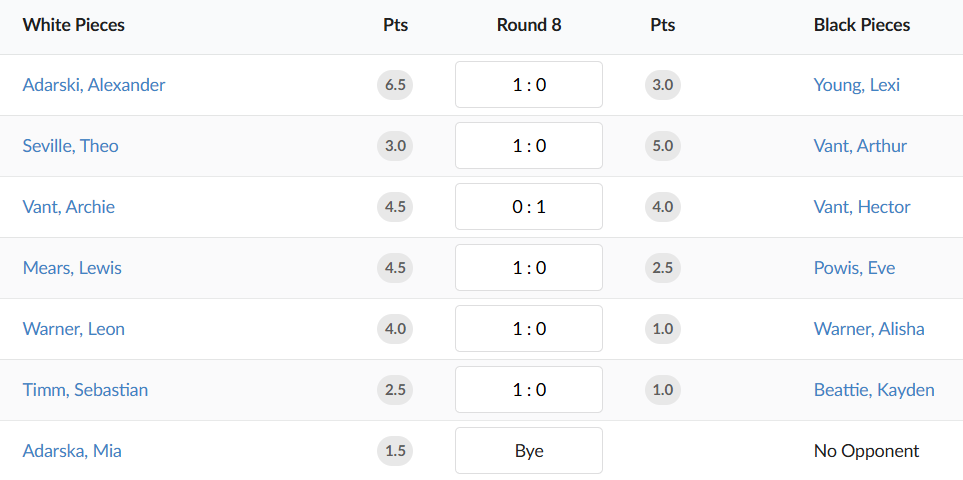Open Warner, Leon player page
The height and width of the screenshot is (480, 963).
(73, 329)
